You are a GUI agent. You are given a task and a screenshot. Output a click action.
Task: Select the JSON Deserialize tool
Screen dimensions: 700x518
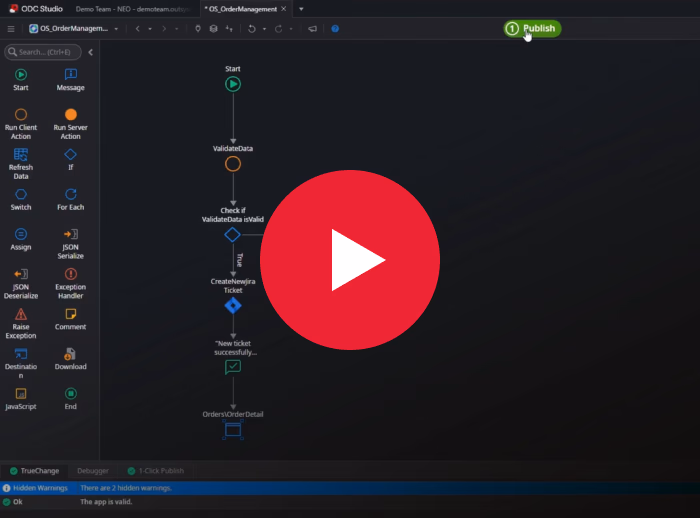point(21,284)
